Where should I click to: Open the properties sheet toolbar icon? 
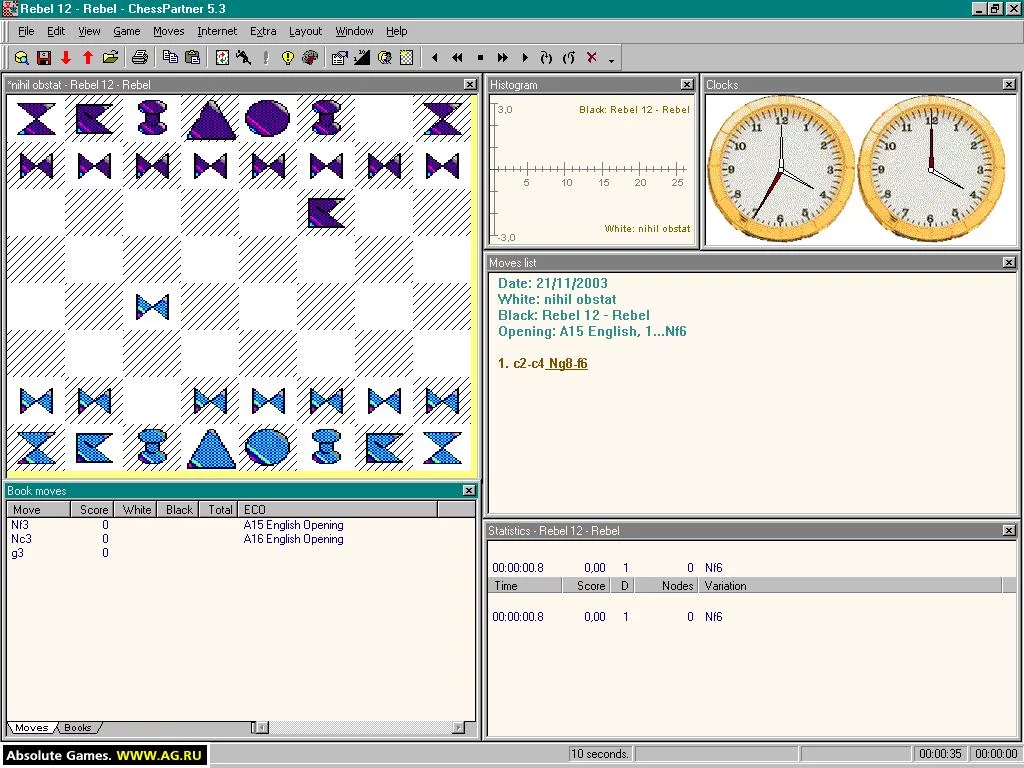point(340,57)
